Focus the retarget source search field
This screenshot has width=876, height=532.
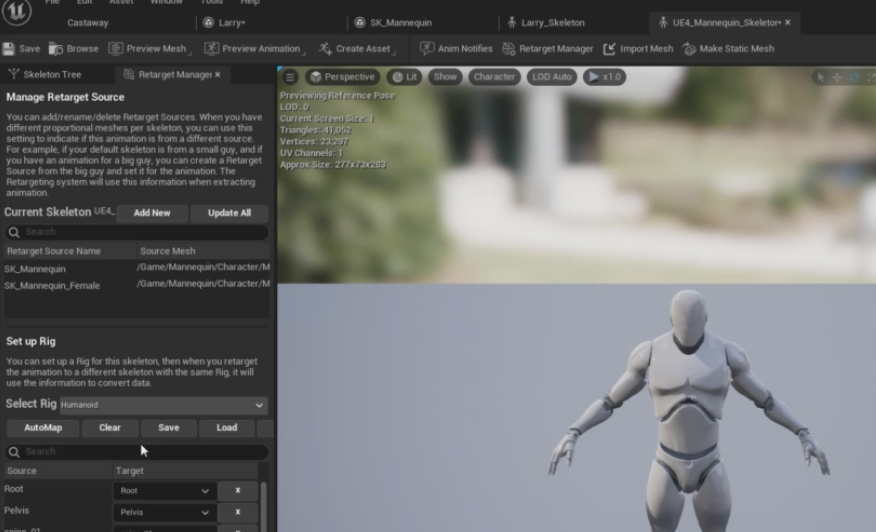tap(137, 232)
